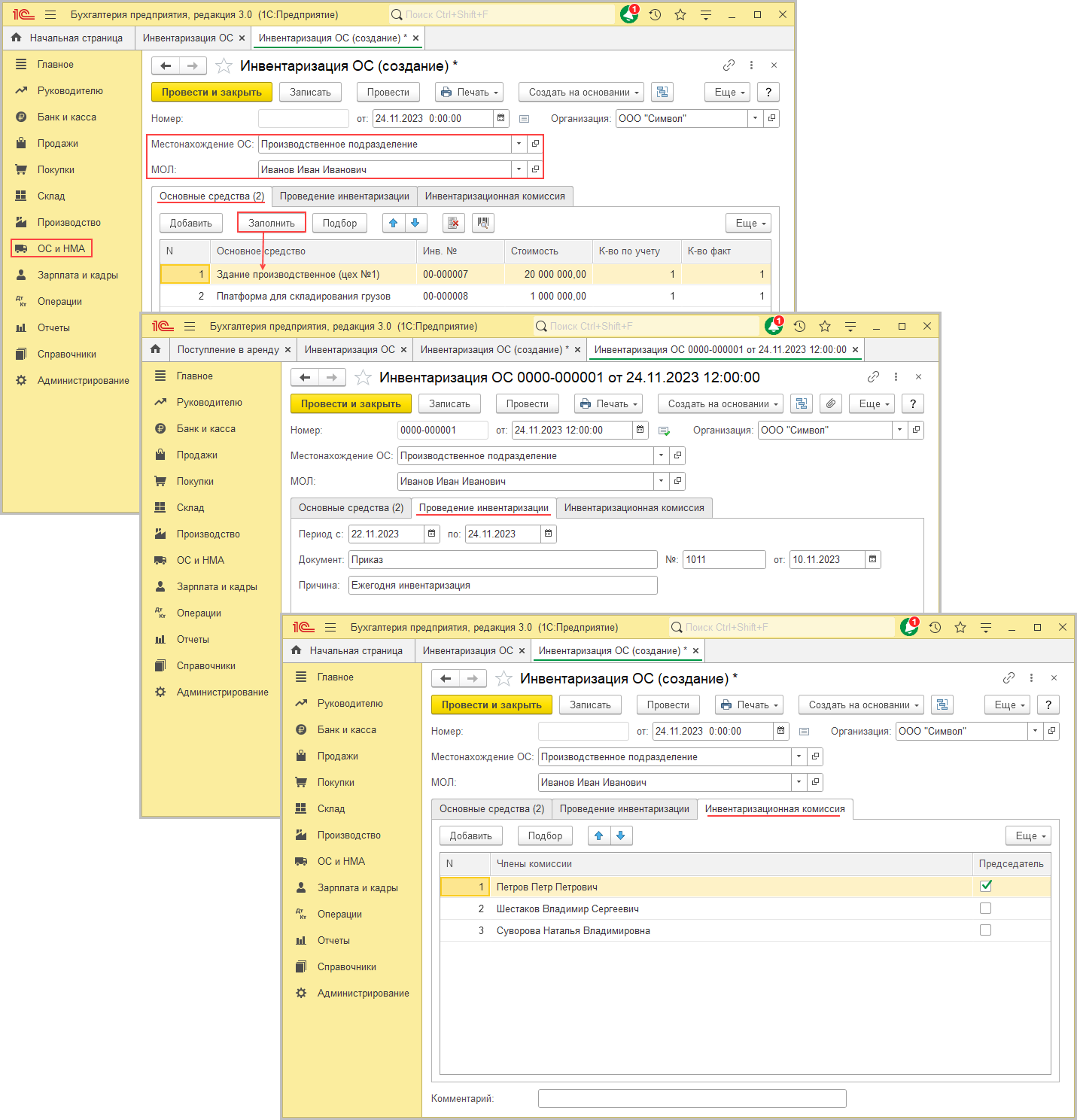
Task: Click Записать button in the middle window
Action: point(449,403)
